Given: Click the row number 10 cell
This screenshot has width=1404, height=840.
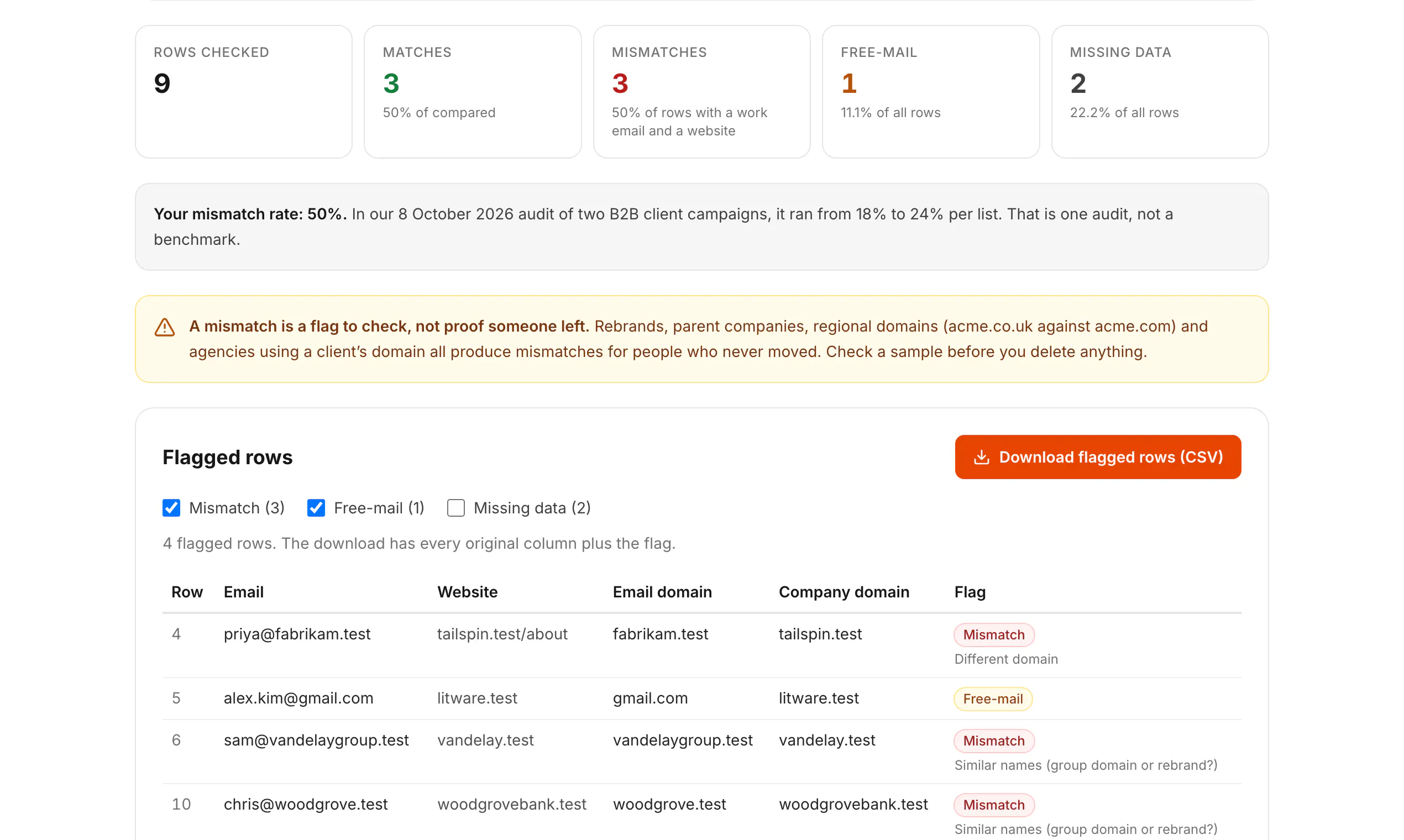Looking at the screenshot, I should [181, 804].
